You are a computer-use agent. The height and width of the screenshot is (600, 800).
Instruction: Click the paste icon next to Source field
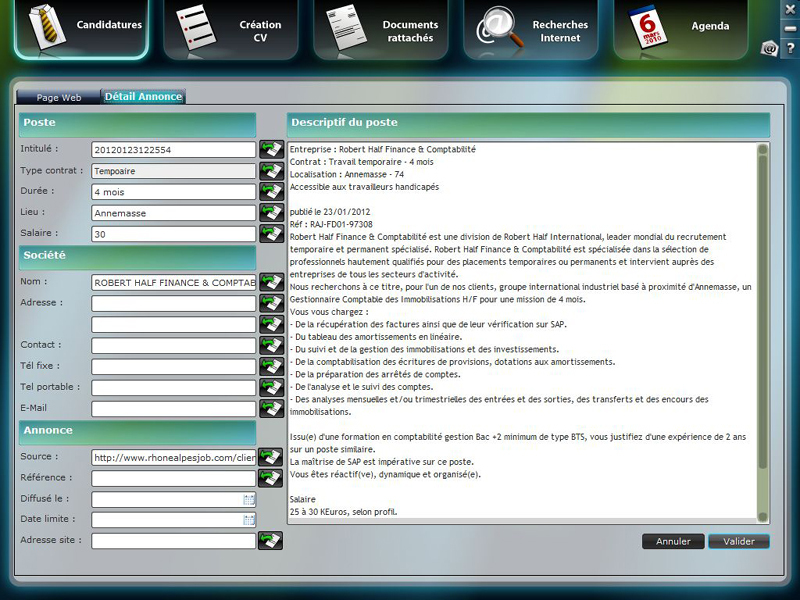tap(270, 457)
